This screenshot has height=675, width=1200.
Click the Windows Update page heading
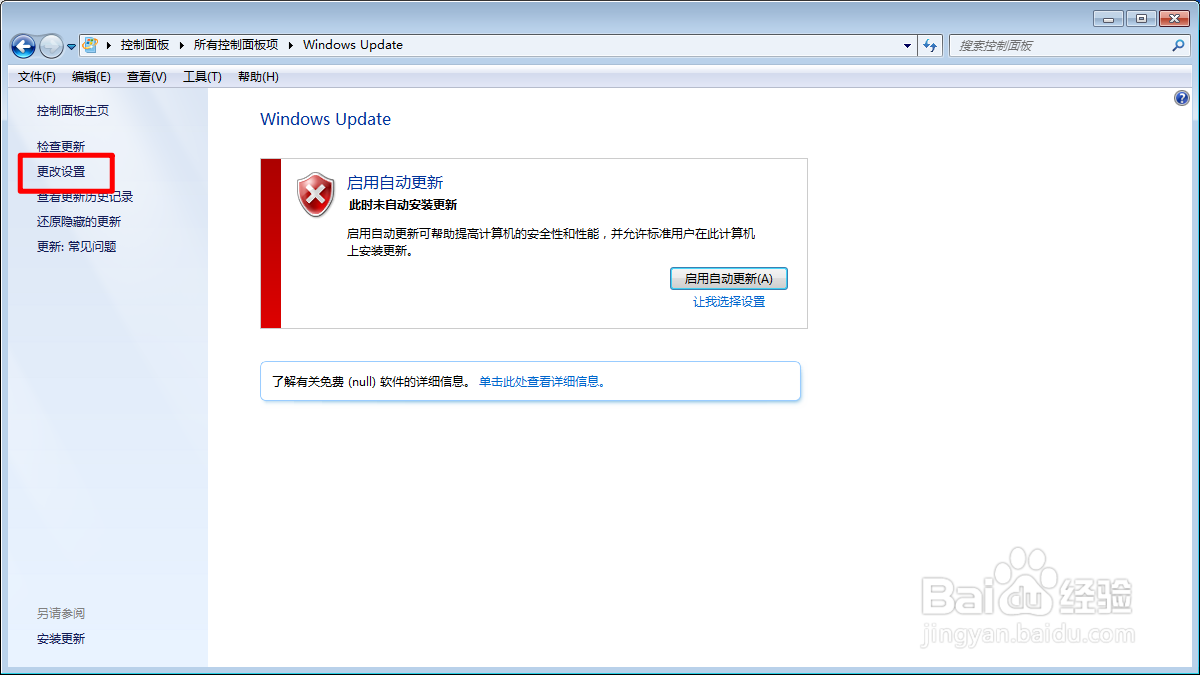325,119
